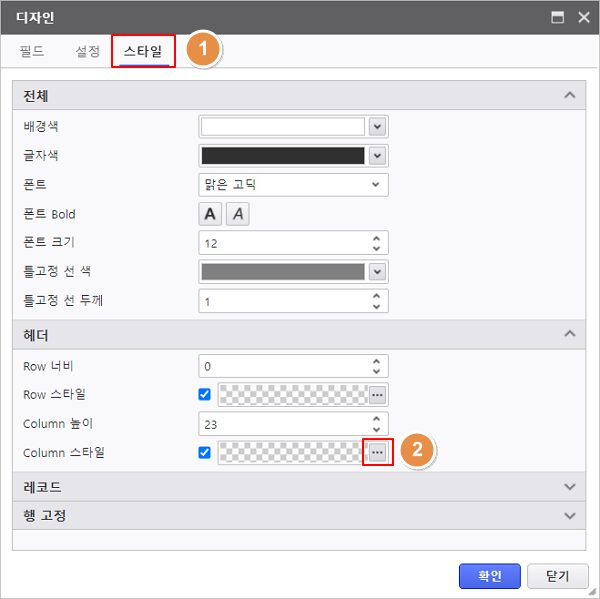
Task: Open Row 스타일 ellipsis editor button
Action: pyautogui.click(x=377, y=394)
